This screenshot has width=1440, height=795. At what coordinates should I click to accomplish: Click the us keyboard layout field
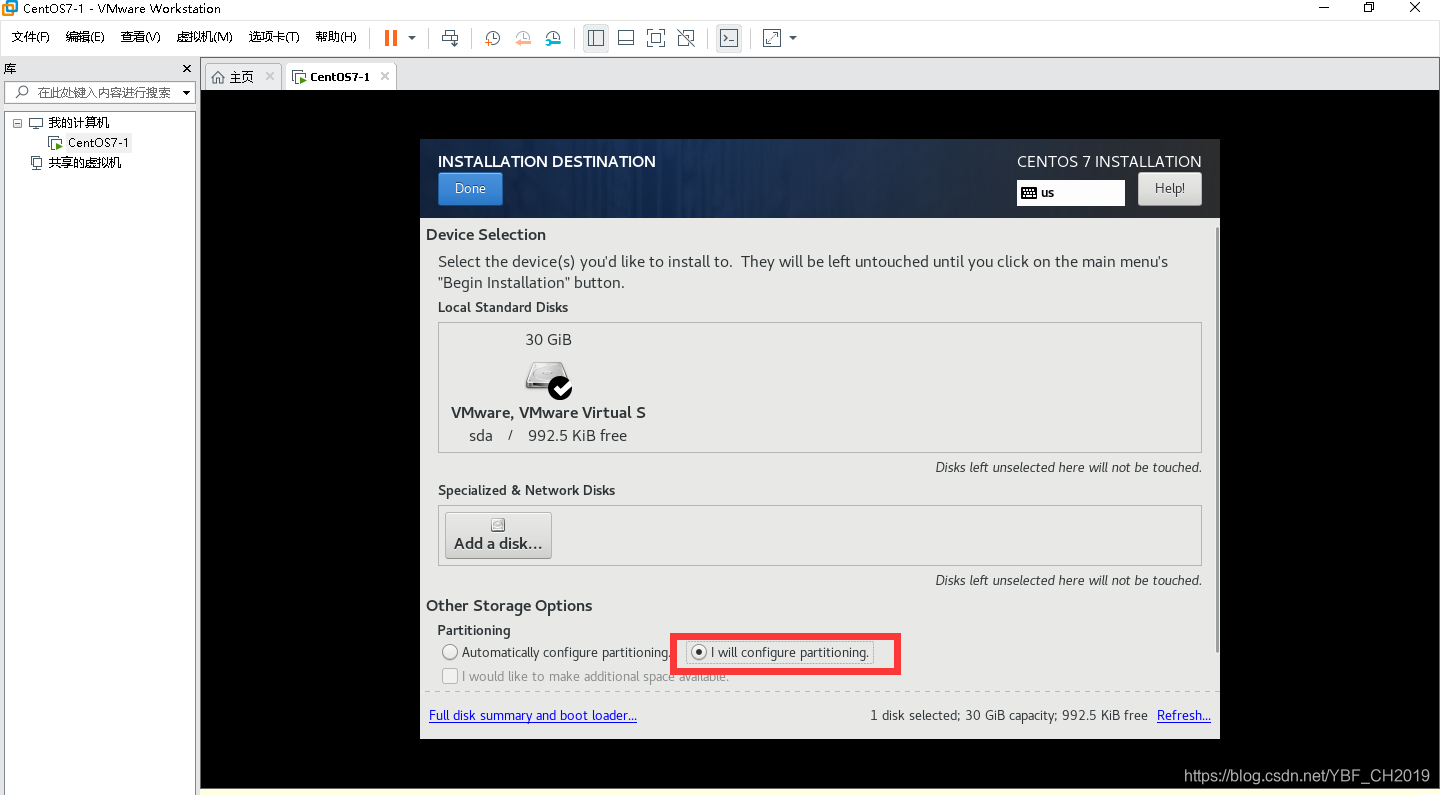(x=1071, y=193)
